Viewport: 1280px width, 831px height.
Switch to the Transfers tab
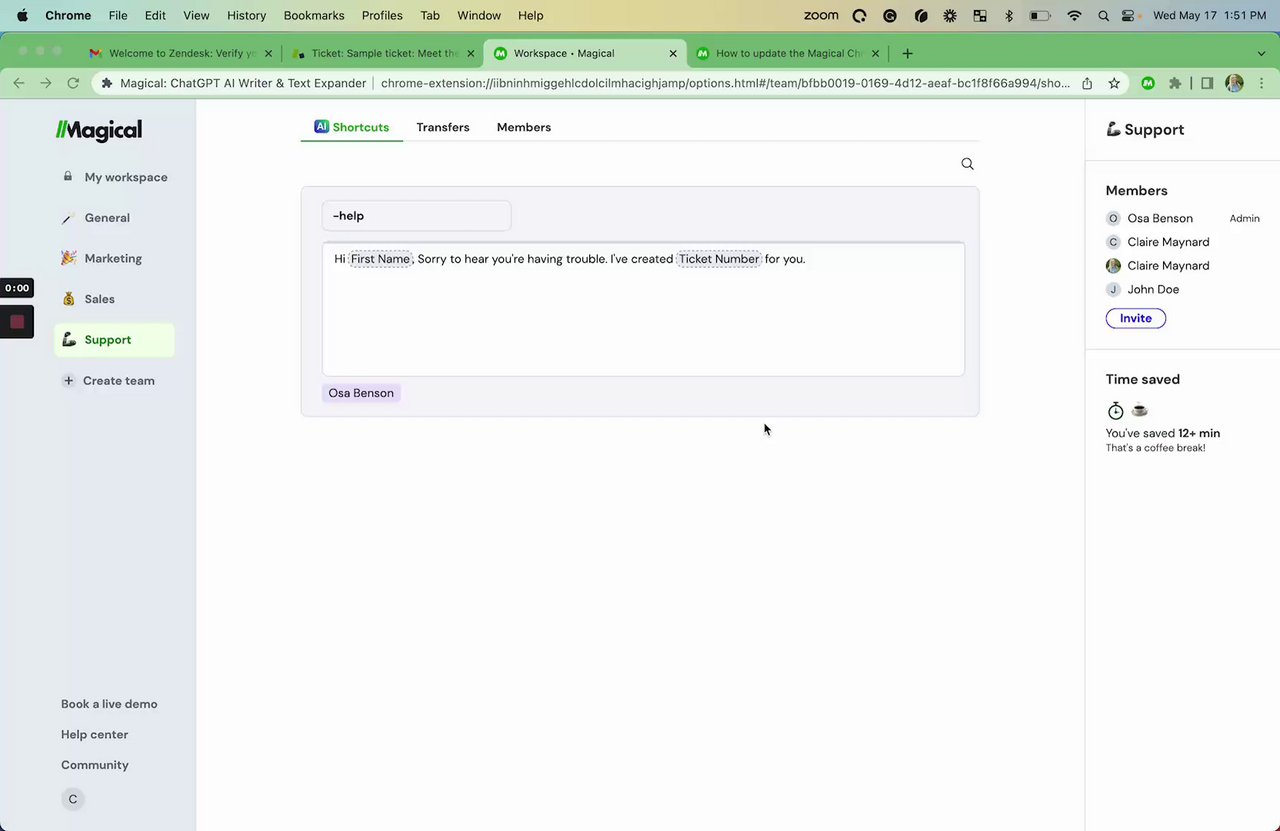(x=443, y=127)
